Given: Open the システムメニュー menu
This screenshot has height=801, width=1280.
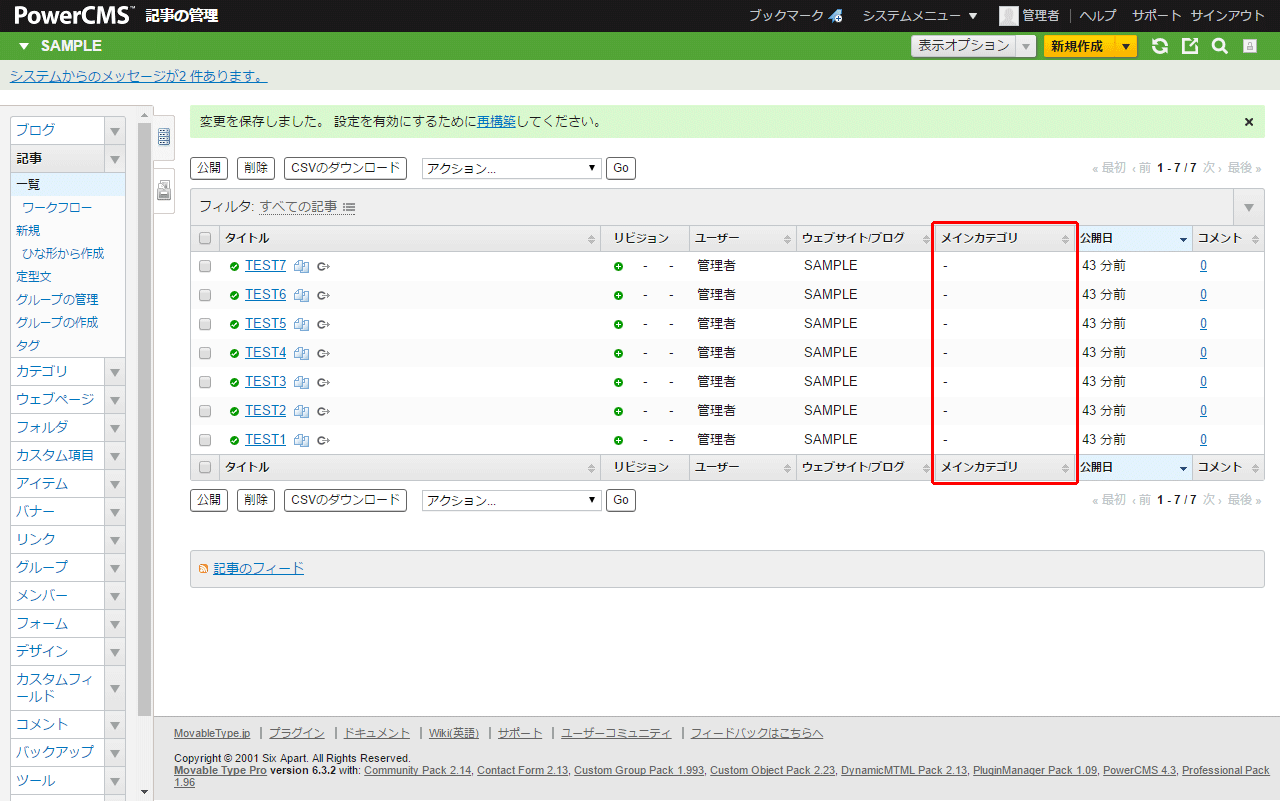Looking at the screenshot, I should [x=920, y=16].
